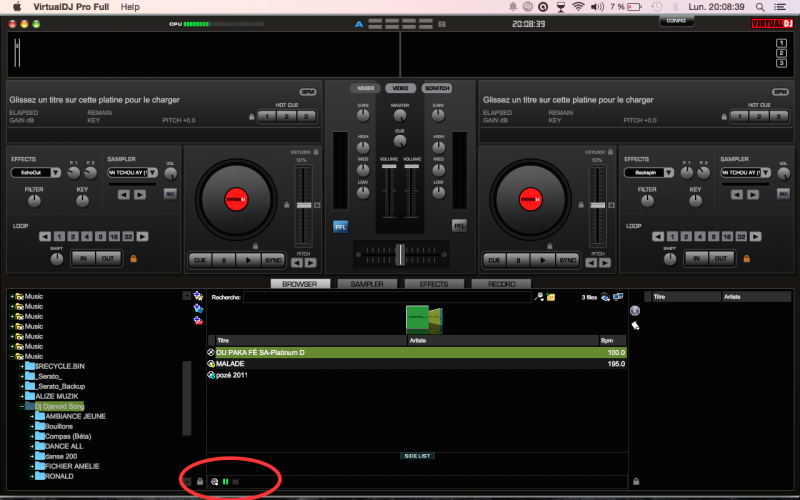Click the CONFIG button
The image size is (800, 500).
pos(676,21)
